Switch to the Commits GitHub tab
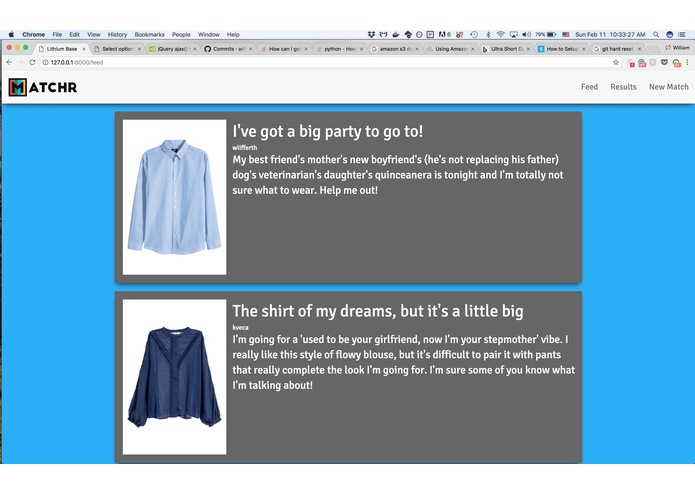This screenshot has width=695, height=494. [228, 49]
